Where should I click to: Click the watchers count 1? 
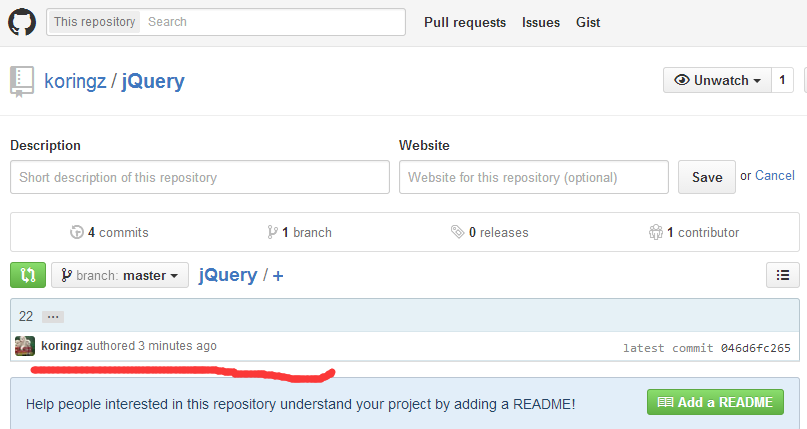tap(782, 80)
